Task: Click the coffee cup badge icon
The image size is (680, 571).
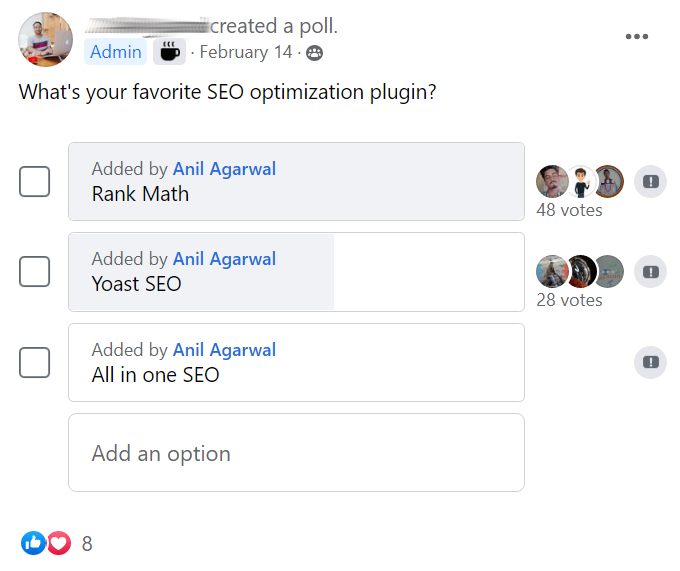Action: [170, 52]
